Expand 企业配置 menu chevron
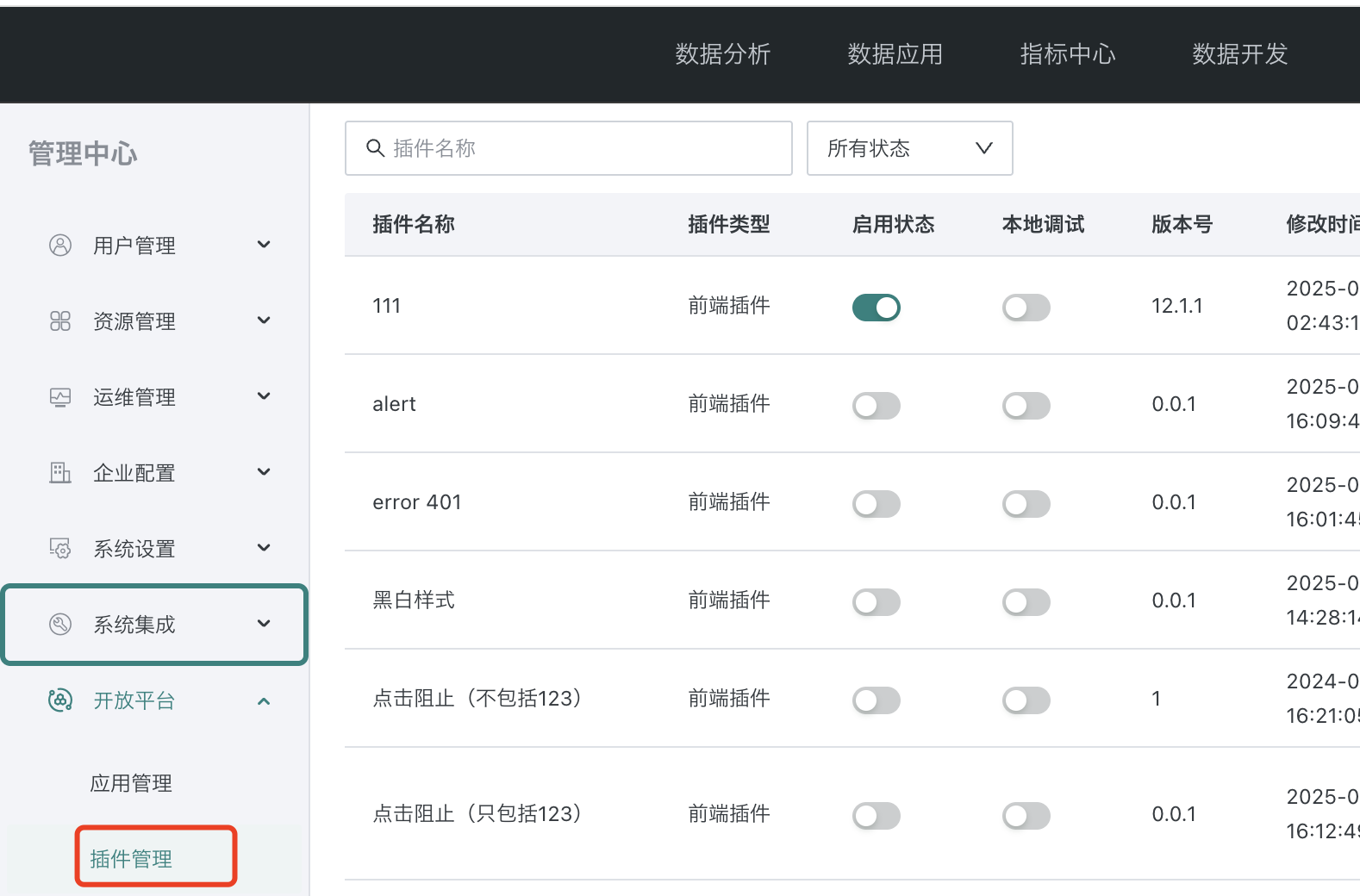Image resolution: width=1360 pixels, height=896 pixels. 264,472
